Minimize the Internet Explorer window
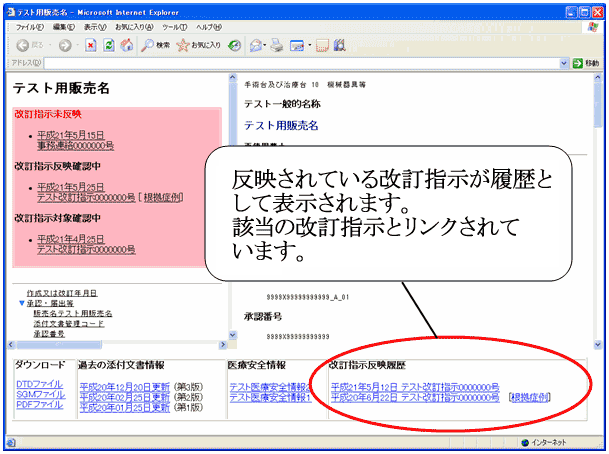Image resolution: width=609 pixels, height=454 pixels. (571, 12)
